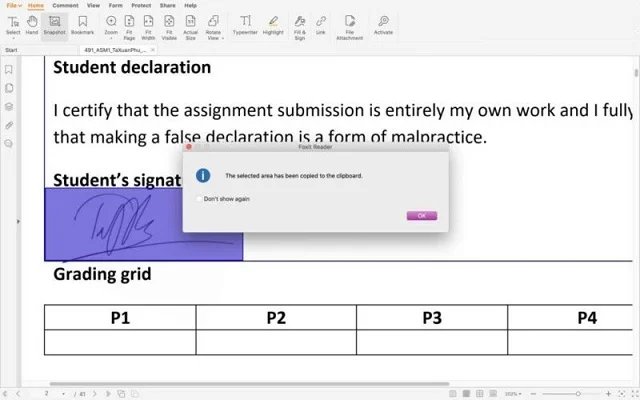Switch to the Share ribbon tab

point(167,5)
